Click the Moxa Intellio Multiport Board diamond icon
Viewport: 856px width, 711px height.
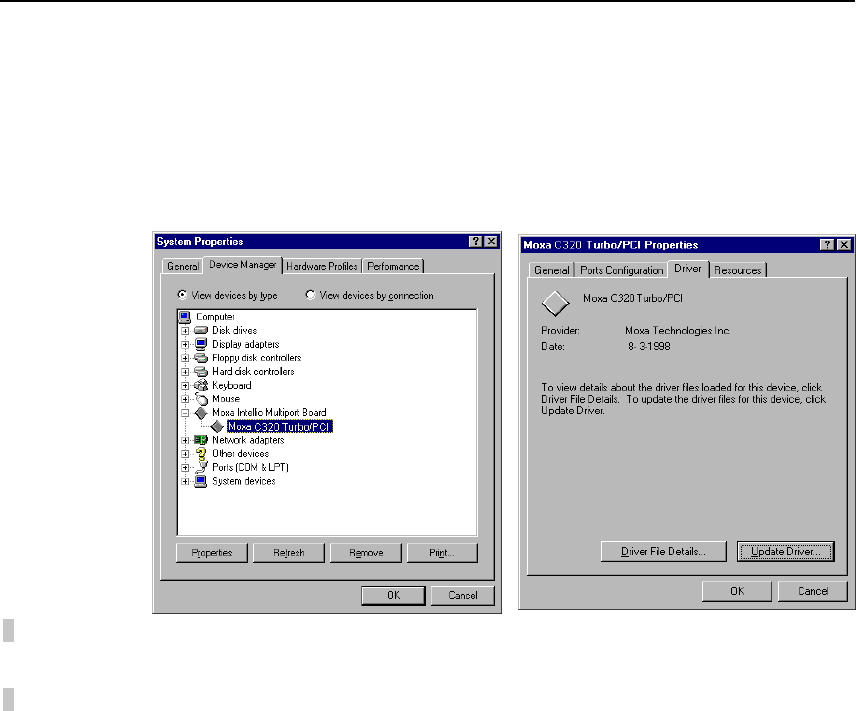(x=201, y=413)
